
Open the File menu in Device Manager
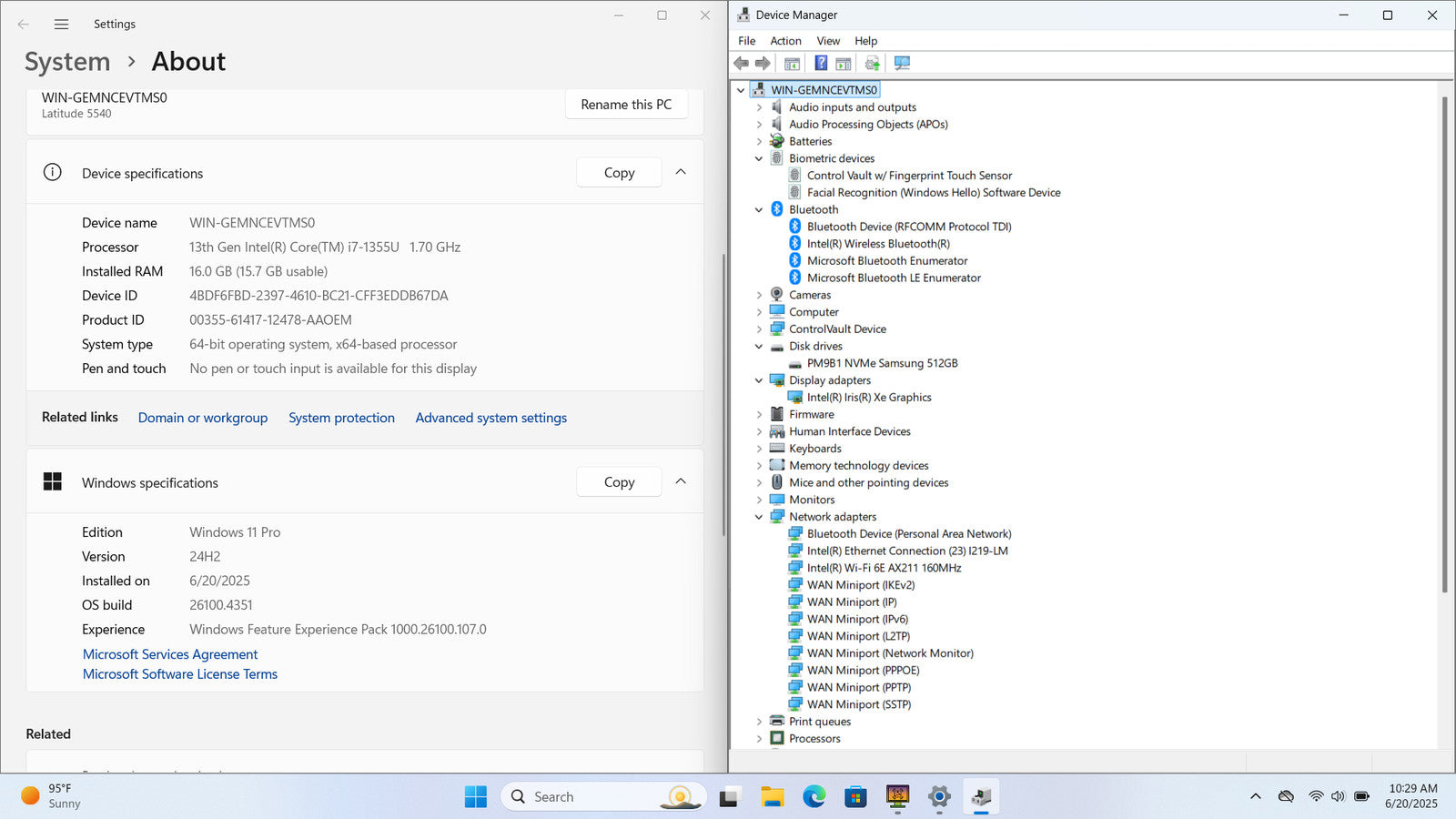click(x=746, y=41)
